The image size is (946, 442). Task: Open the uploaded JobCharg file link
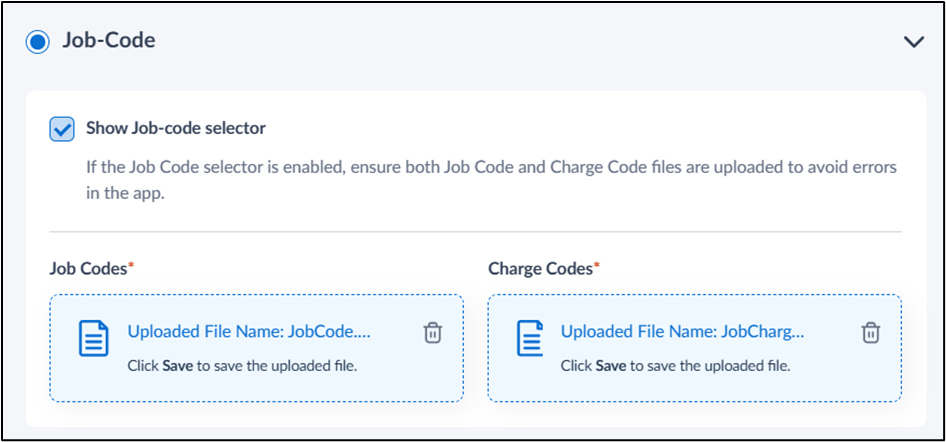click(682, 332)
